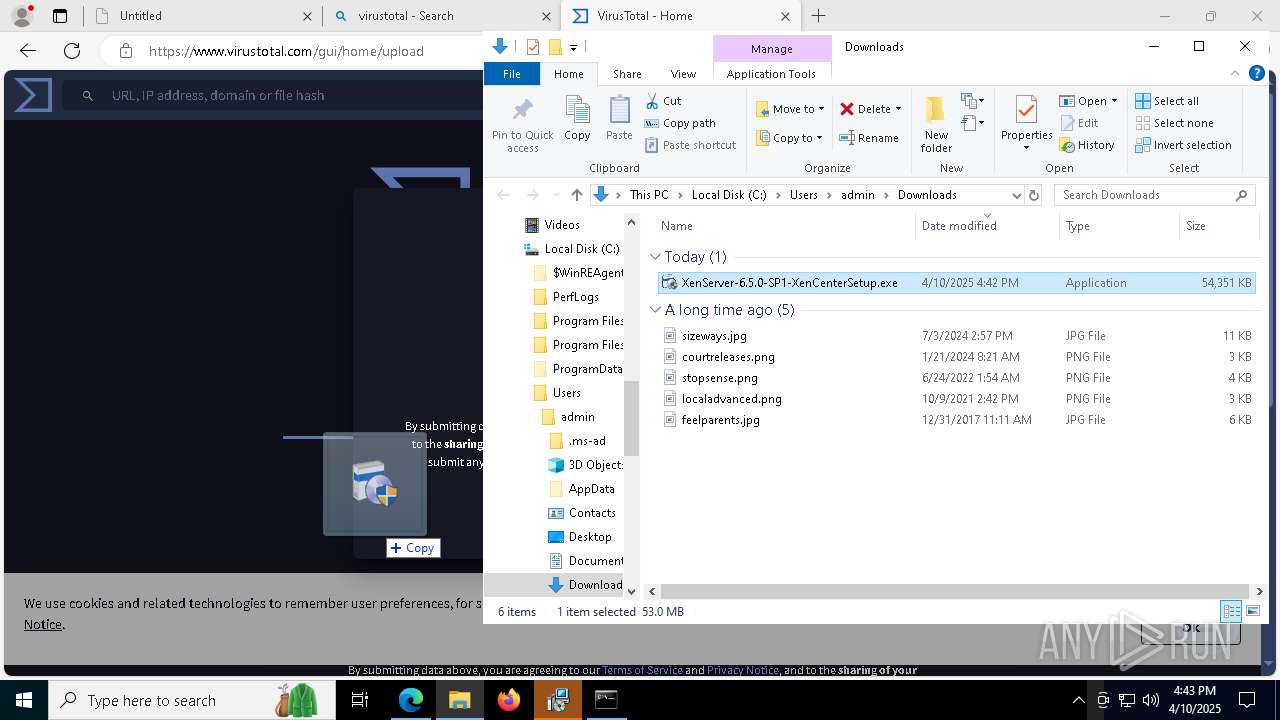
Task: Click Pin to Quick access icon
Action: click(x=522, y=125)
